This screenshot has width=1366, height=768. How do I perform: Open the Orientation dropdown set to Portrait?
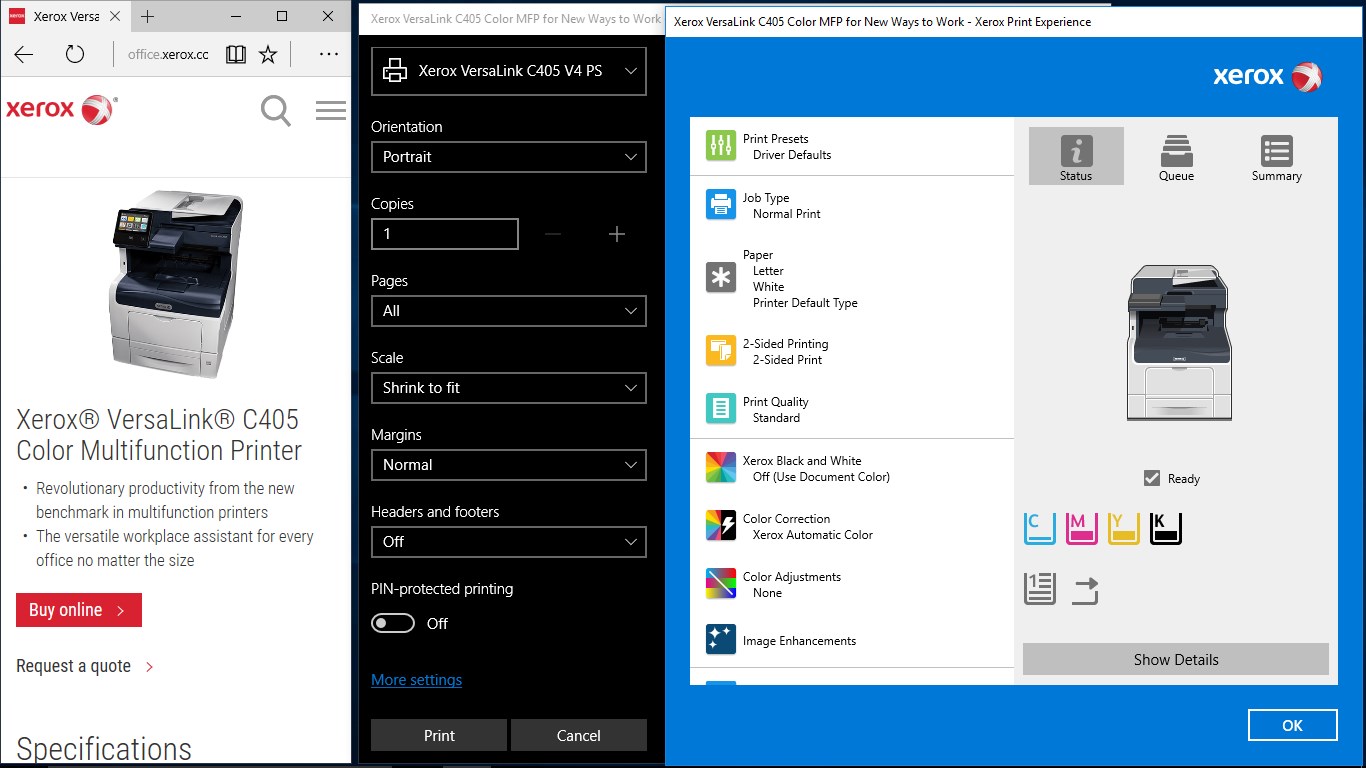[509, 157]
